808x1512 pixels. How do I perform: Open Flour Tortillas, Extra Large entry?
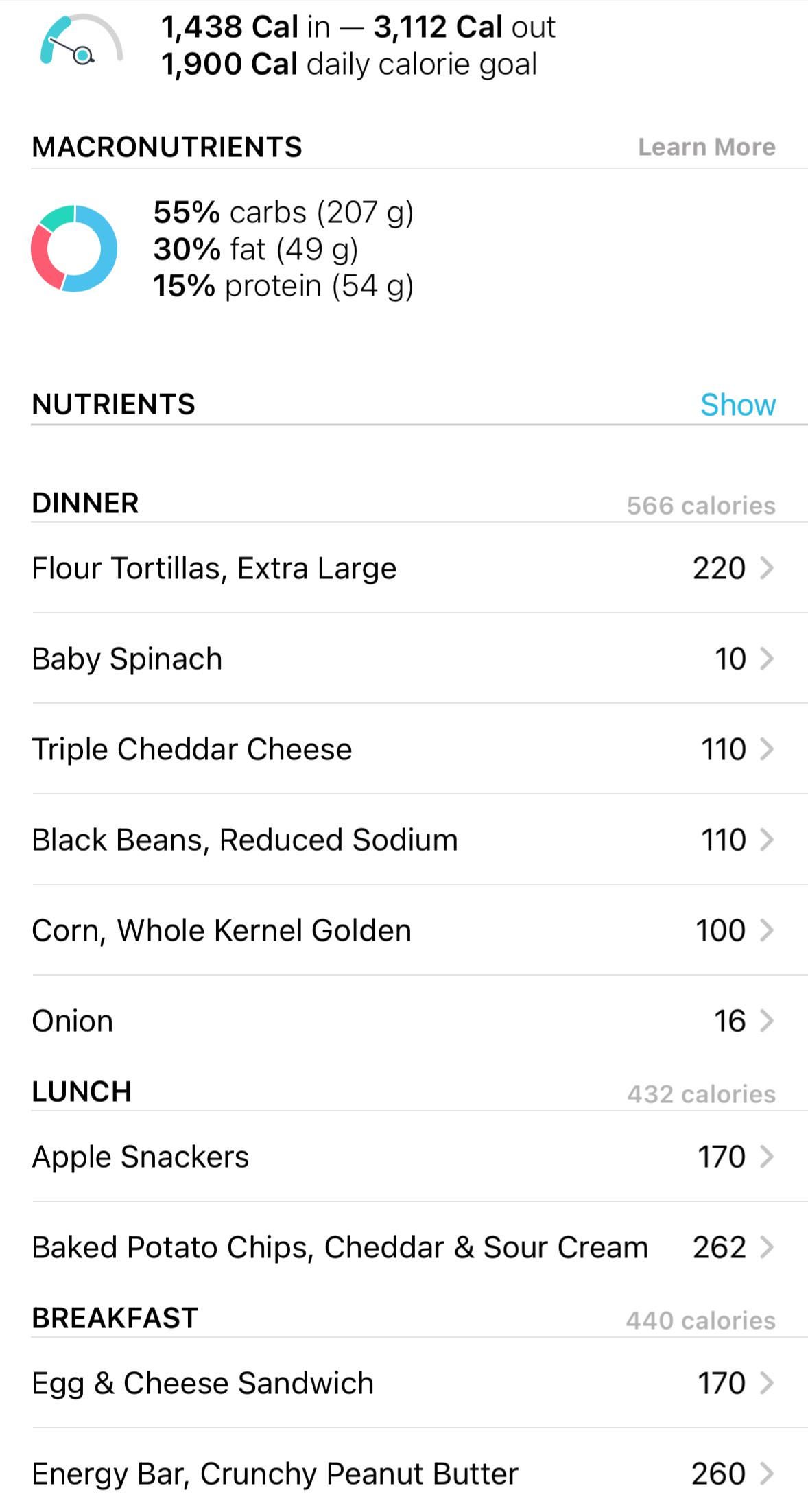[214, 568]
